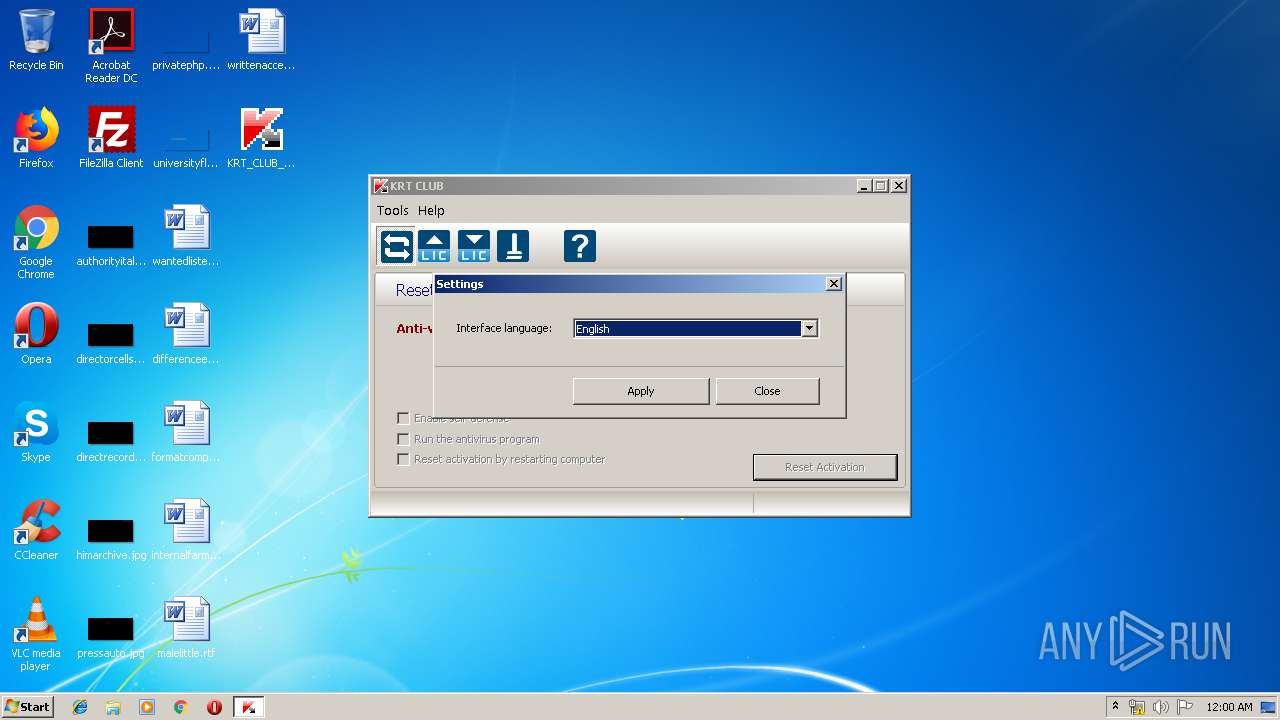The height and width of the screenshot is (720, 1280).
Task: Click KRT CLUB taskbar button
Action: [248, 707]
